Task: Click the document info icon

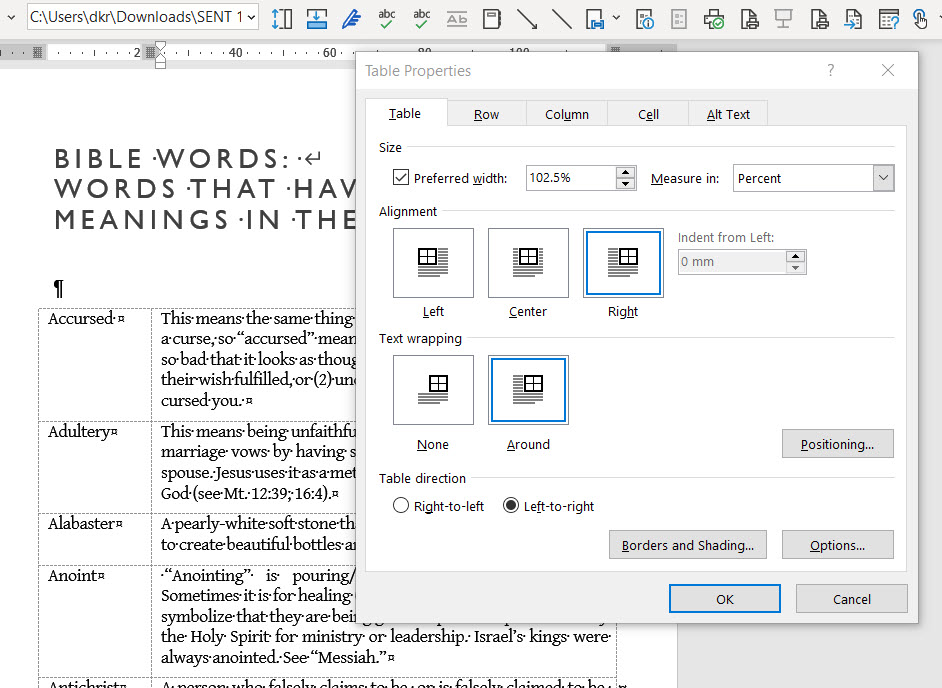Action: point(645,19)
